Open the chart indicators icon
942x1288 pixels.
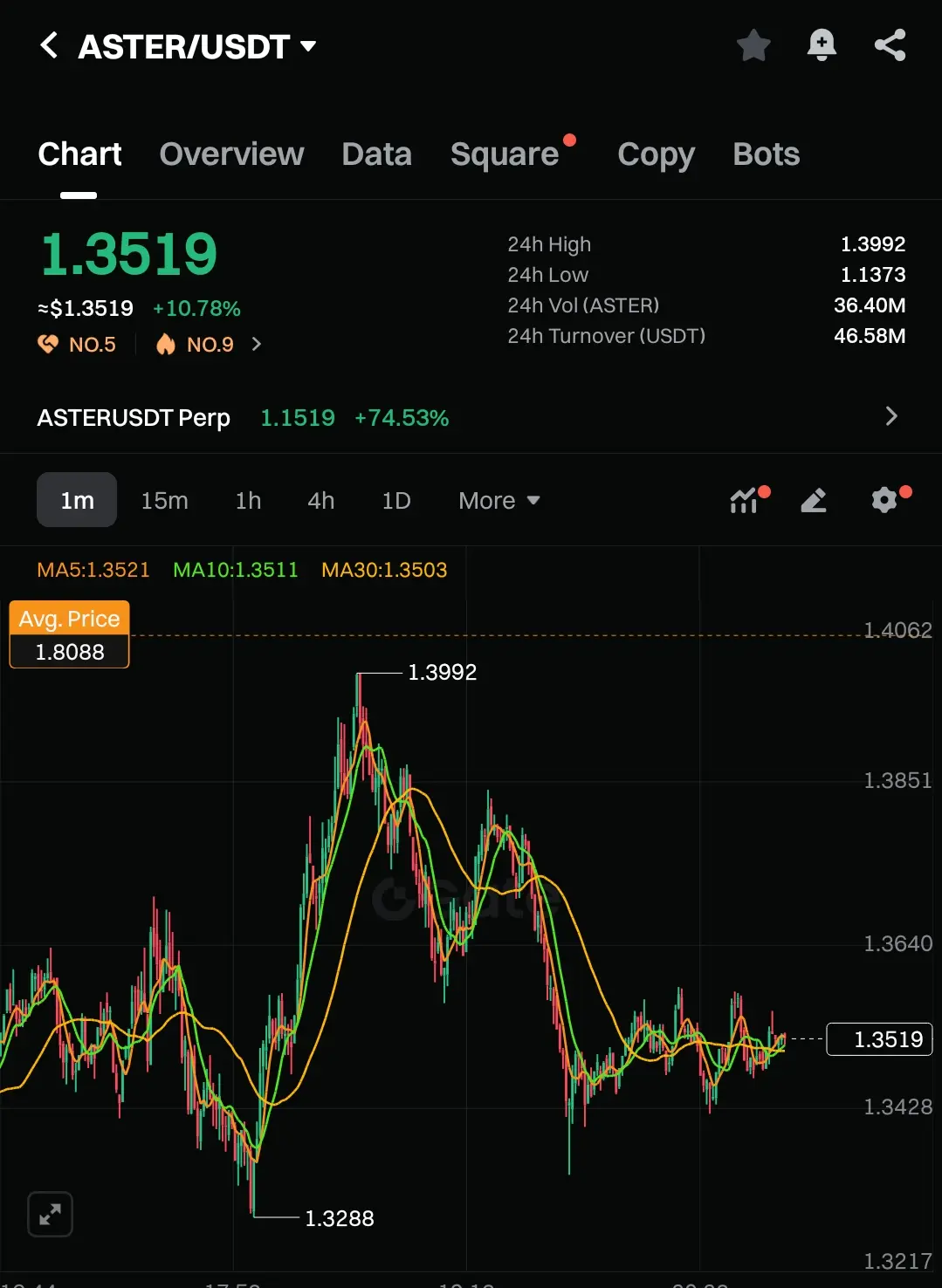(744, 501)
